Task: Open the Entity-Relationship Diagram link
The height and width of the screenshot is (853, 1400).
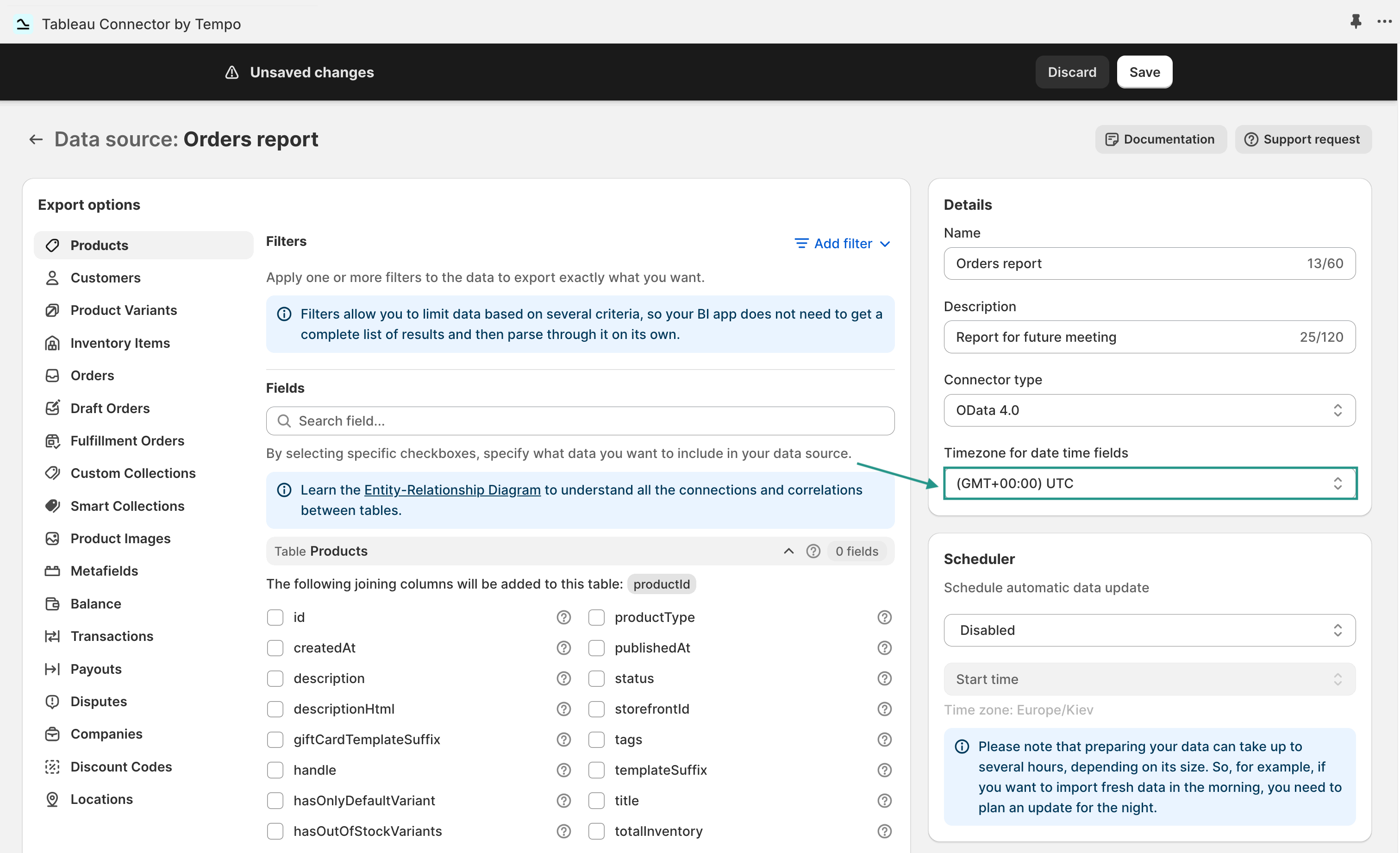Action: (452, 489)
